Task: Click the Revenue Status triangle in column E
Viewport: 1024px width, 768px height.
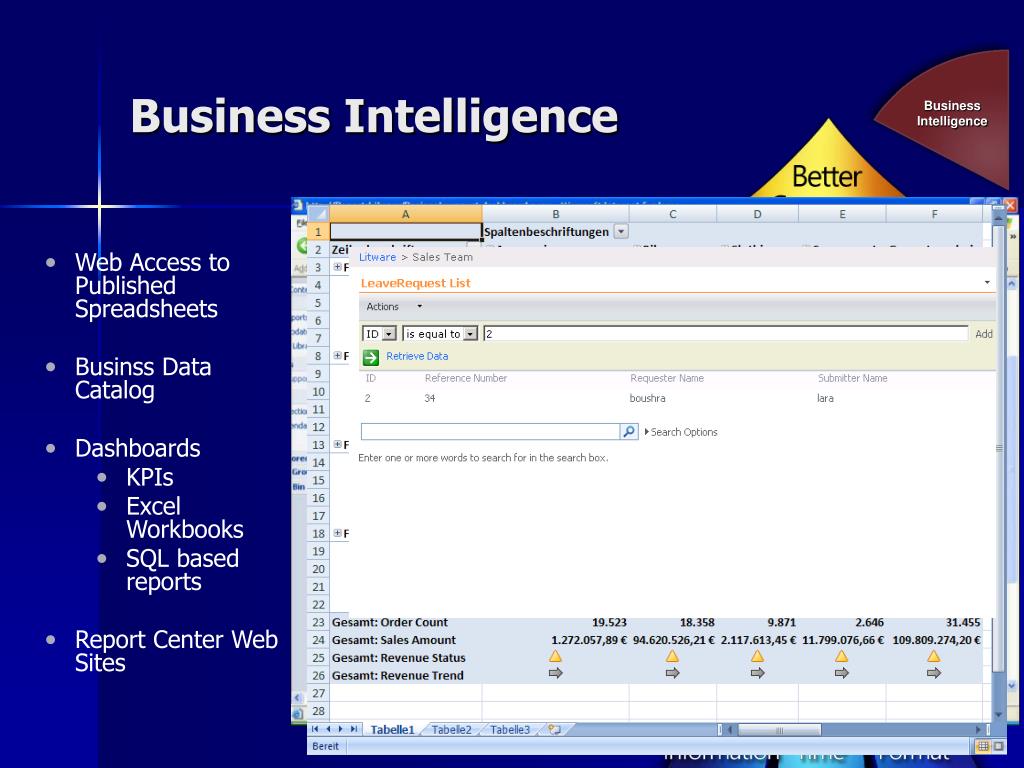Action: click(x=841, y=656)
